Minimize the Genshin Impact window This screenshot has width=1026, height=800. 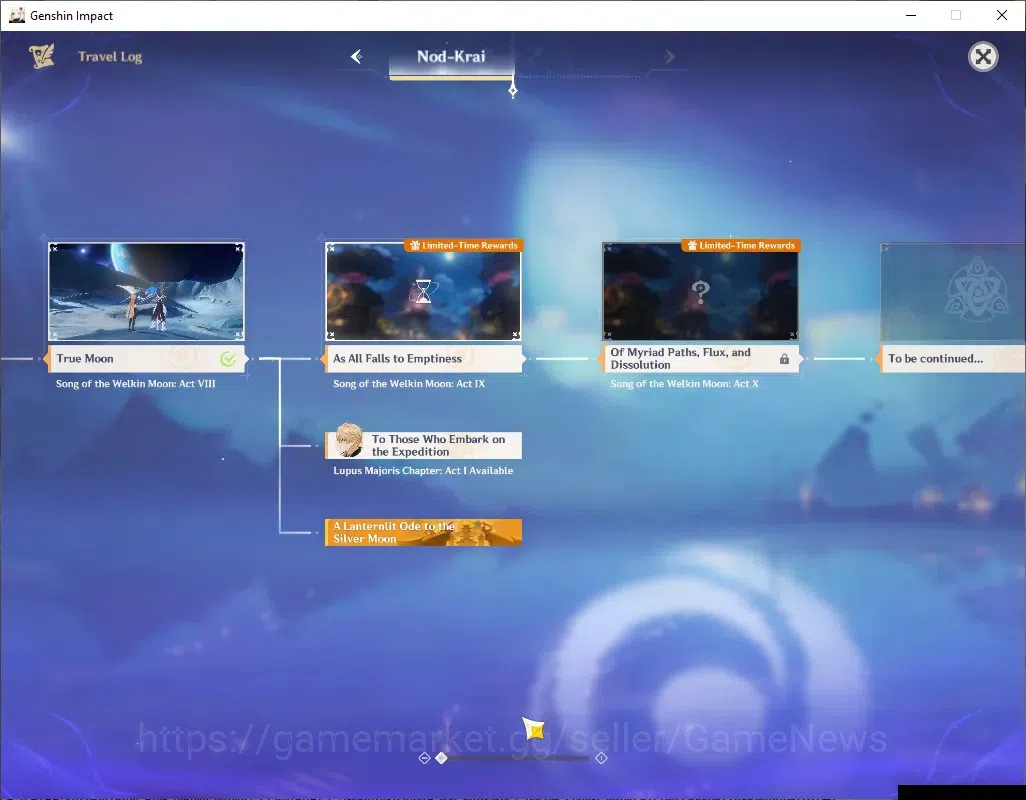(x=910, y=15)
